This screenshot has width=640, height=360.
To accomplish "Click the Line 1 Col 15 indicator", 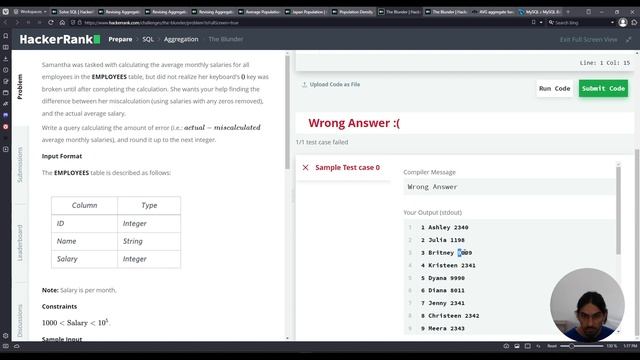I will (604, 63).
